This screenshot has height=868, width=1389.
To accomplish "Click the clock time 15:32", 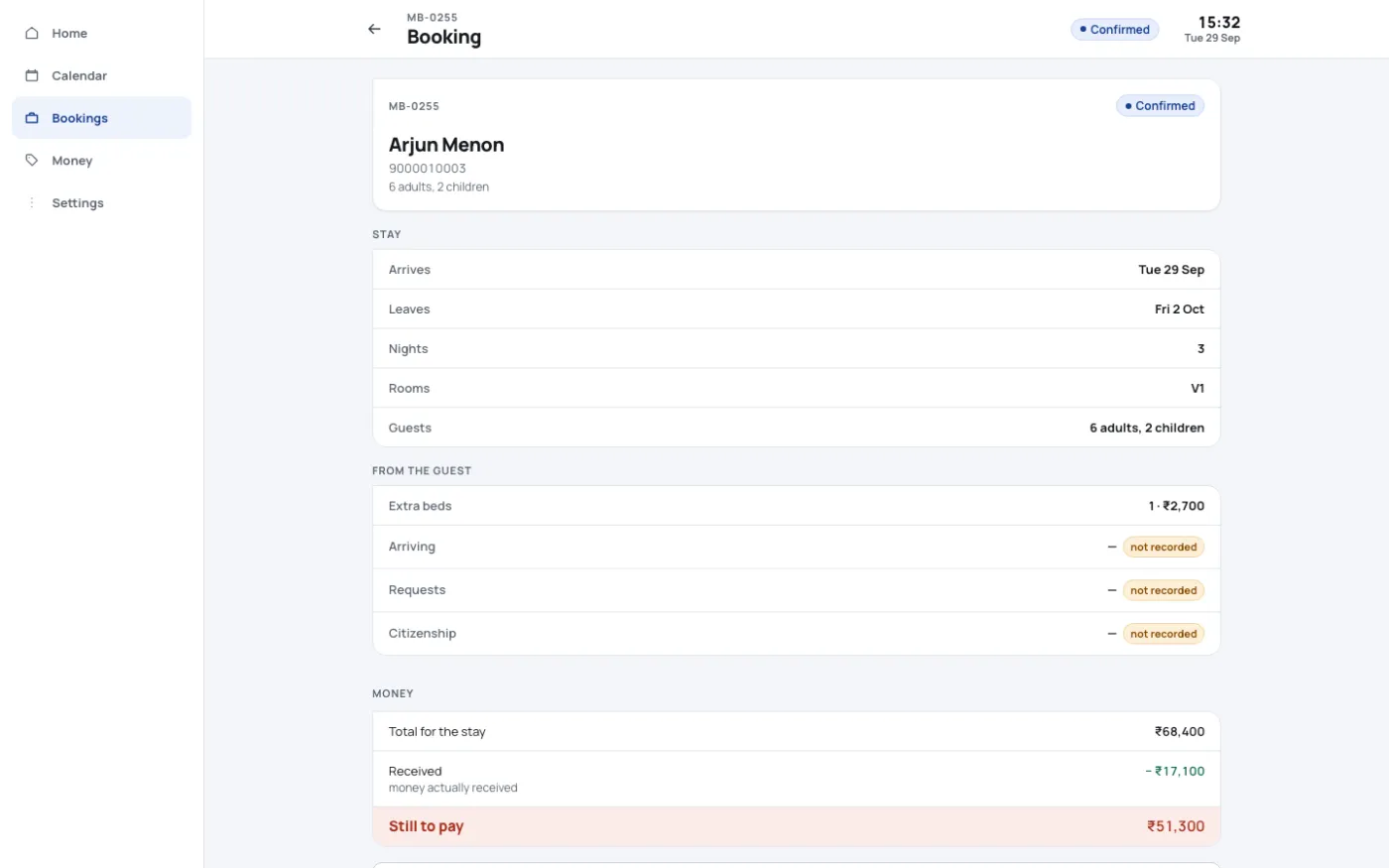I will tap(1219, 22).
